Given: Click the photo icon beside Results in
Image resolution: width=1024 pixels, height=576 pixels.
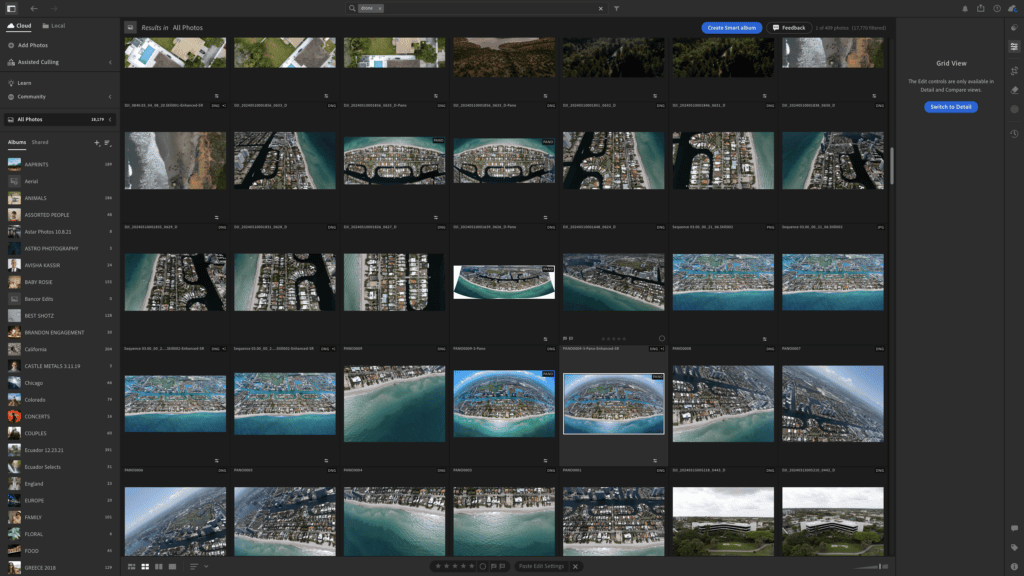Looking at the screenshot, I should click(130, 27).
